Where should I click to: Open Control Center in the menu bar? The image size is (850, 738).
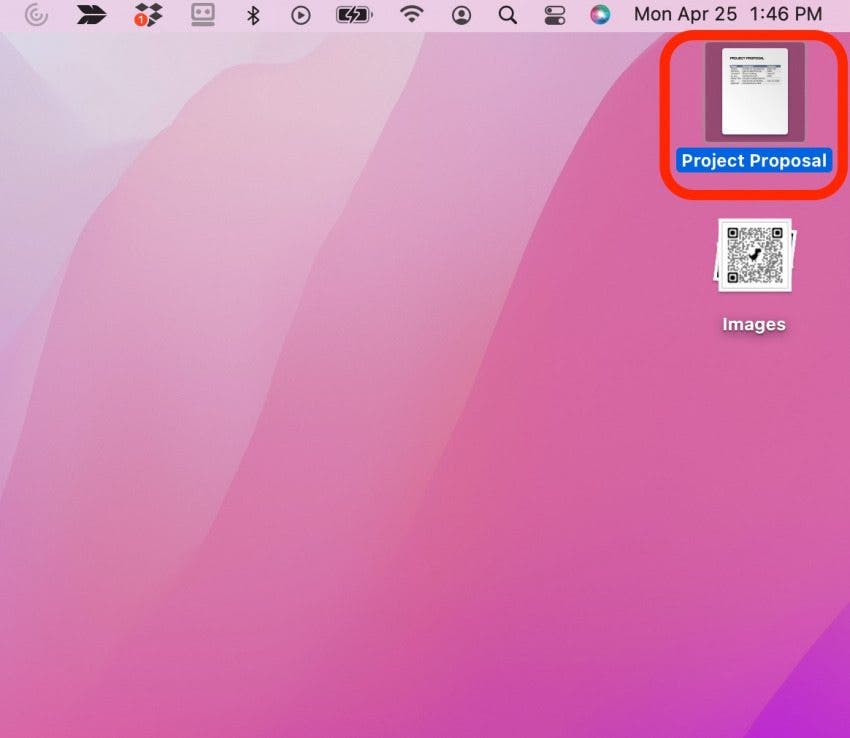(554, 15)
